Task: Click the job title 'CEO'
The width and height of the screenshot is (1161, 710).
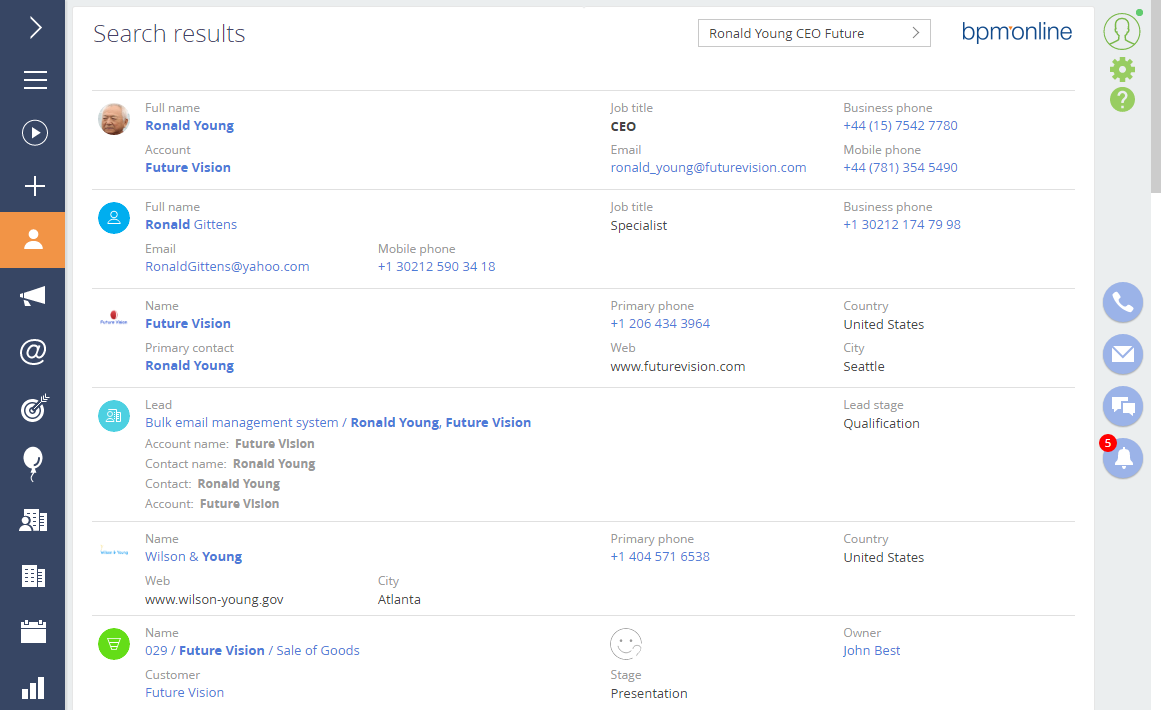Action: coord(623,127)
